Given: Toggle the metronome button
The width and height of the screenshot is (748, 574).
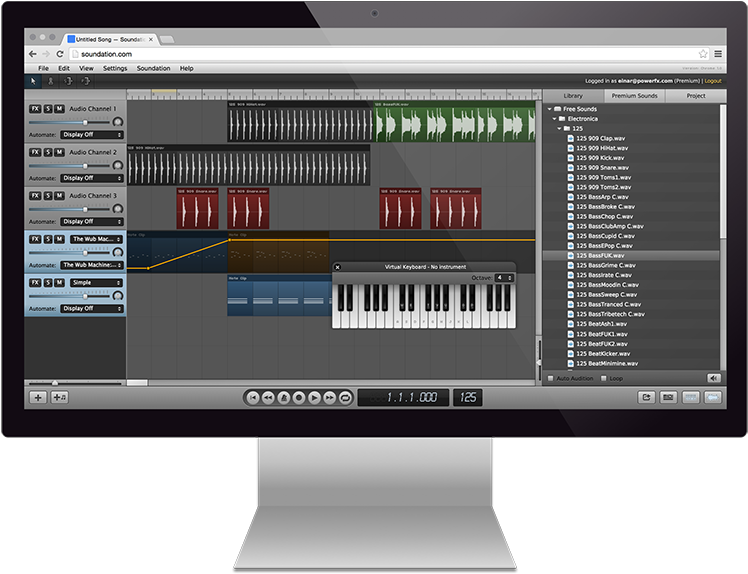Looking at the screenshot, I should [x=283, y=397].
